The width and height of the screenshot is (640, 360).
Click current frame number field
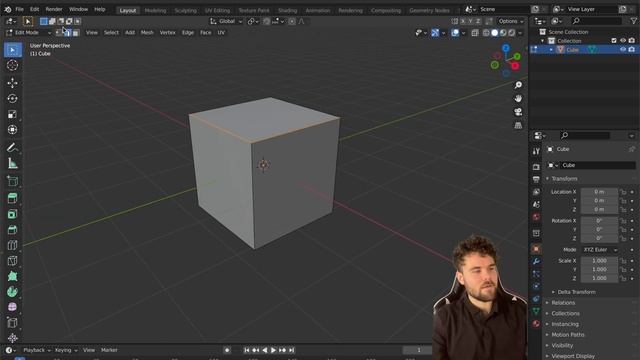click(418, 350)
